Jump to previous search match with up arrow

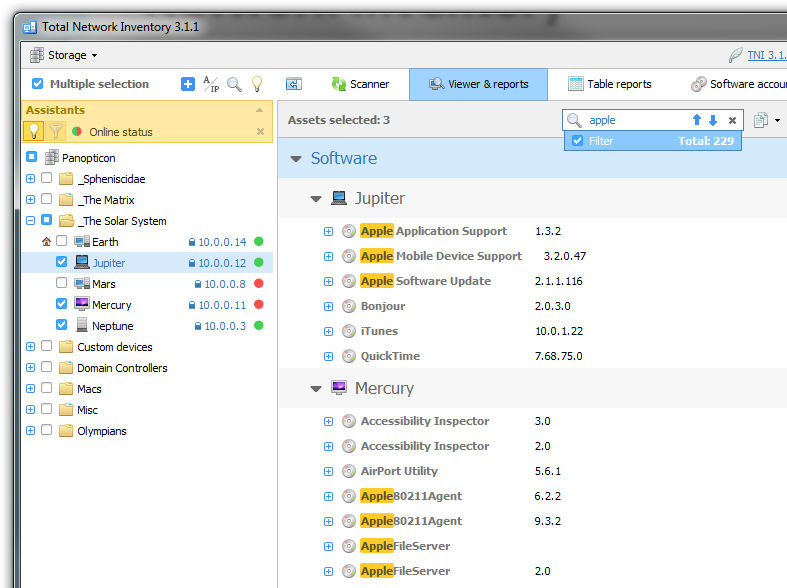click(697, 120)
